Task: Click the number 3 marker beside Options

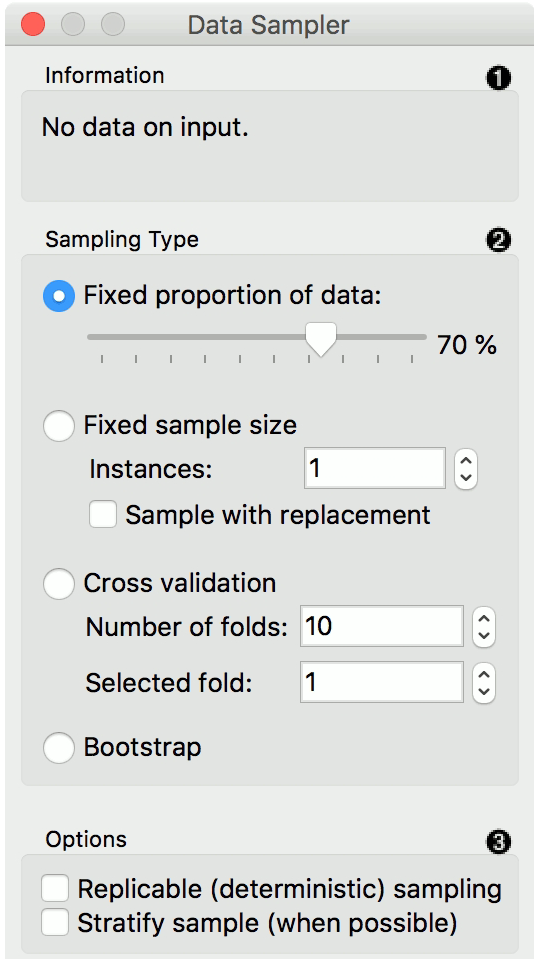Action: 499,843
